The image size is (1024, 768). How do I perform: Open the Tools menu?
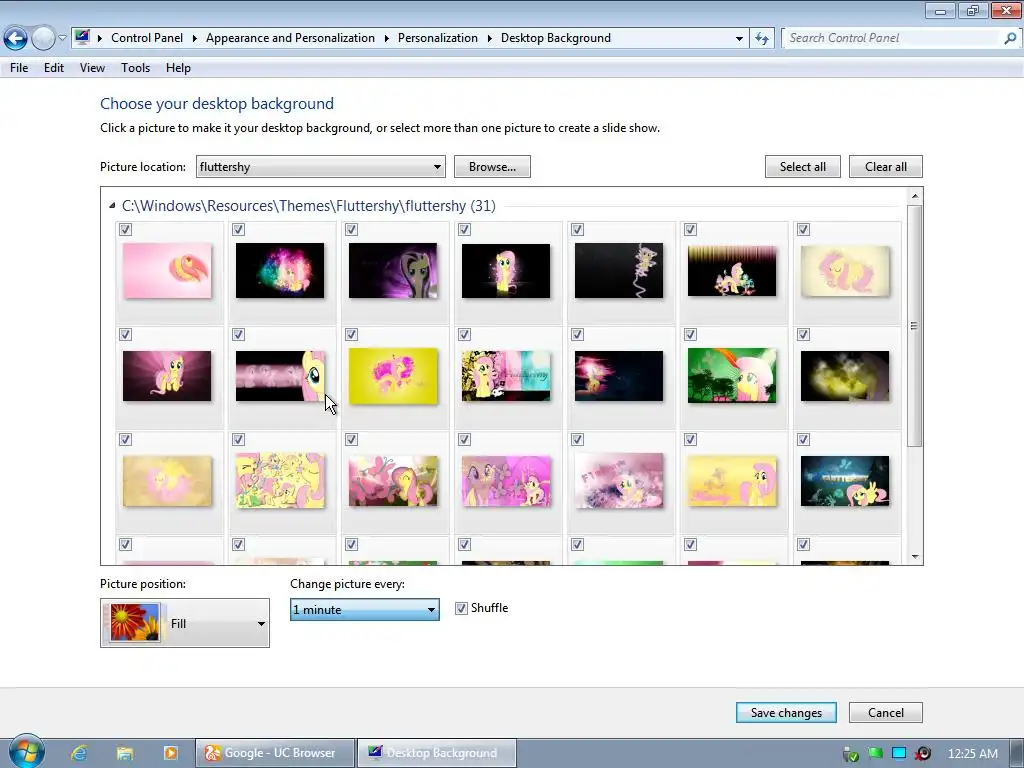135,68
